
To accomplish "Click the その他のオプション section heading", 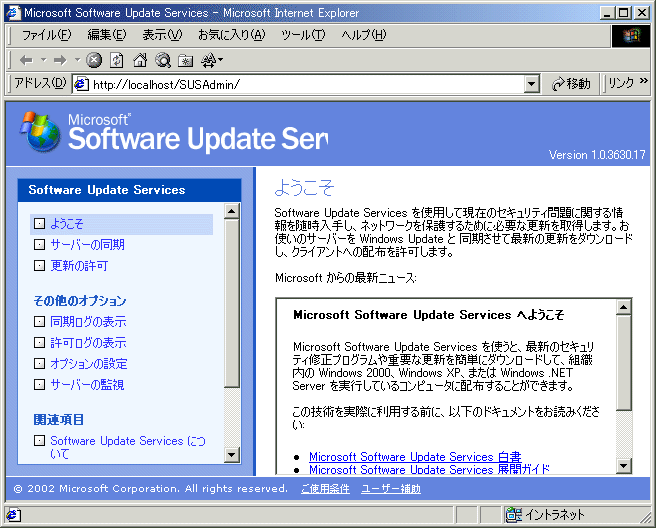I will tap(79, 301).
